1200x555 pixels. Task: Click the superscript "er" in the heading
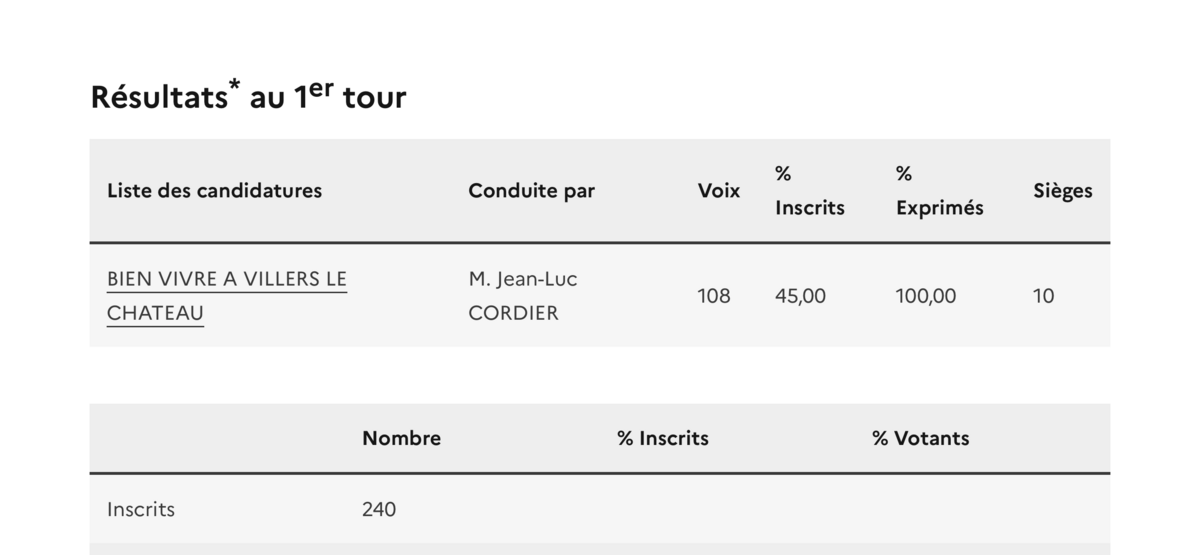coord(320,88)
